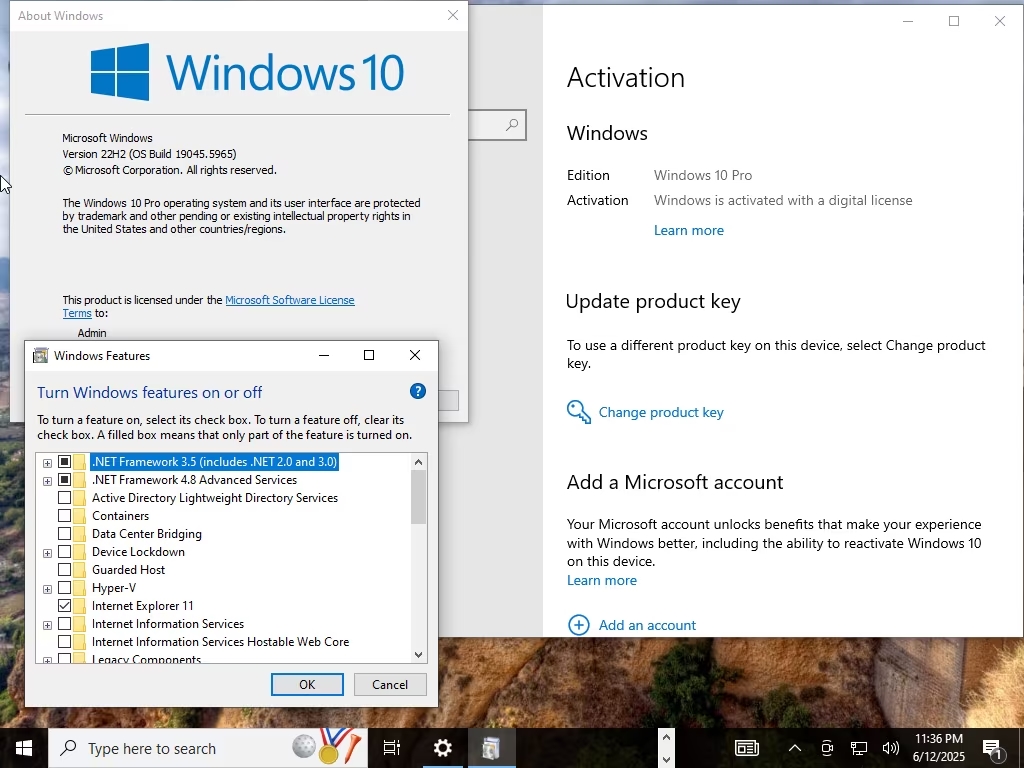Open the Action Center notifications icon
The image size is (1024, 768).
point(993,748)
